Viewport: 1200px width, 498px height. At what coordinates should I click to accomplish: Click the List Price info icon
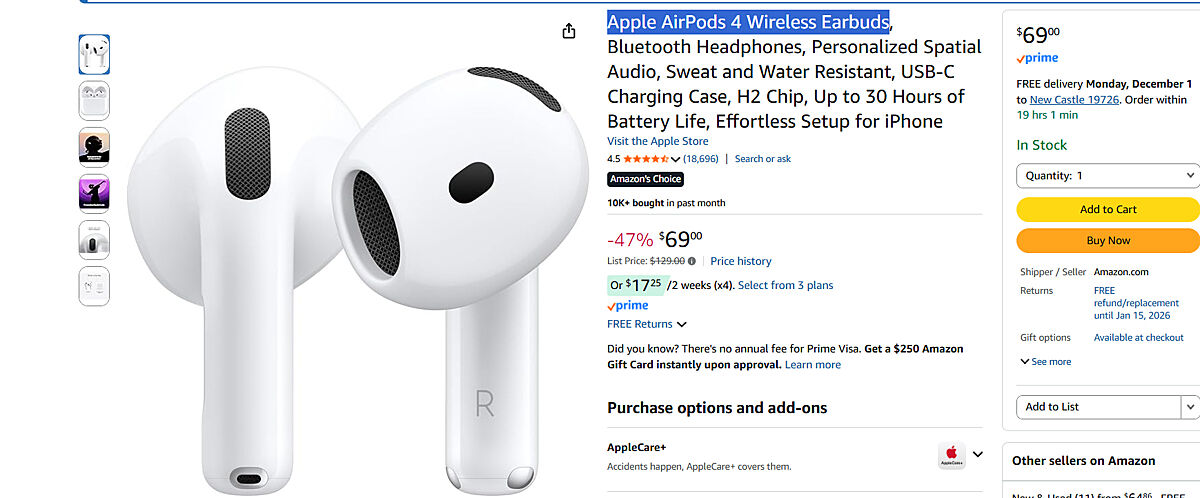point(692,261)
